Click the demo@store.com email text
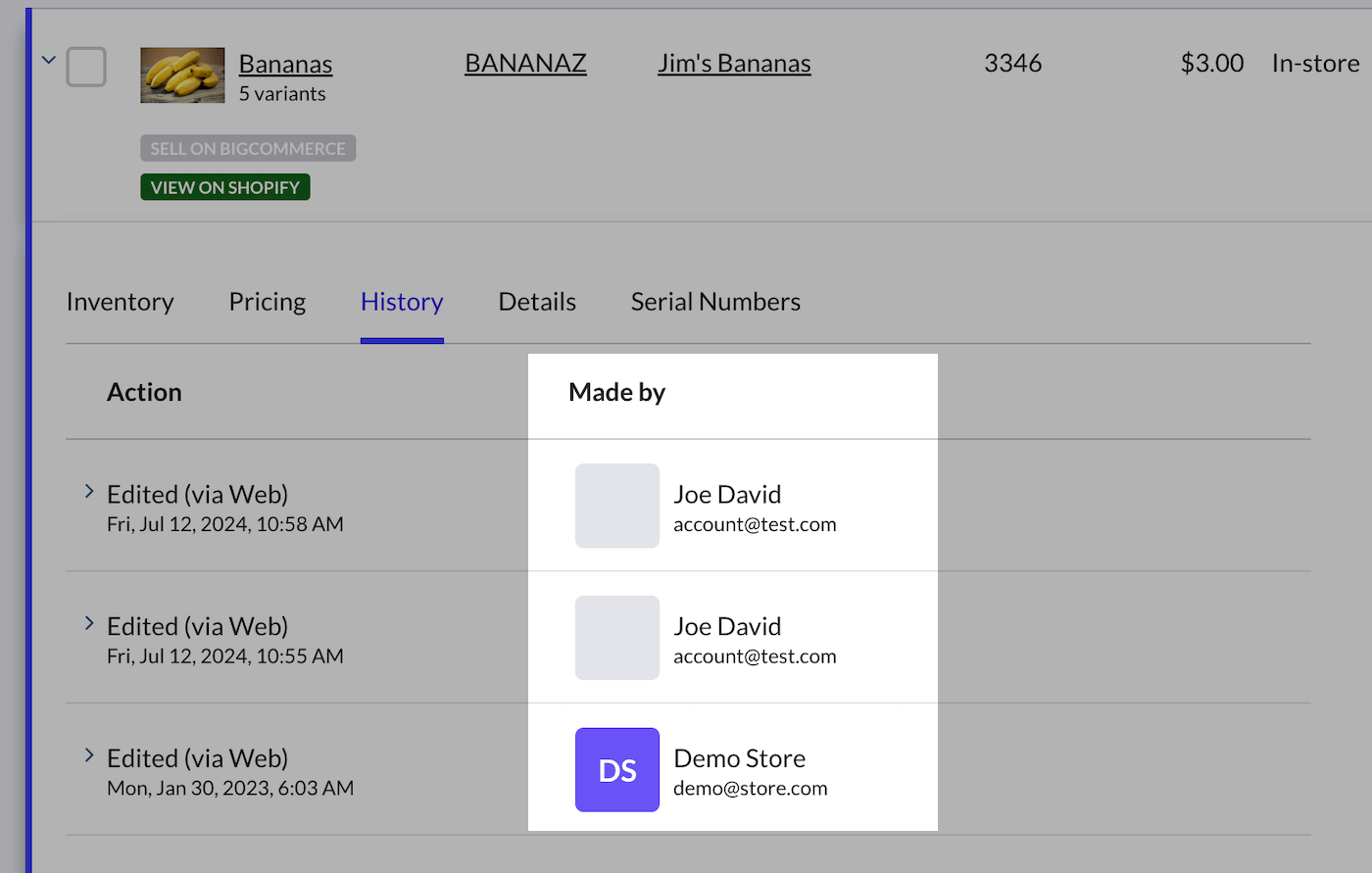The image size is (1372, 873). (x=750, y=789)
